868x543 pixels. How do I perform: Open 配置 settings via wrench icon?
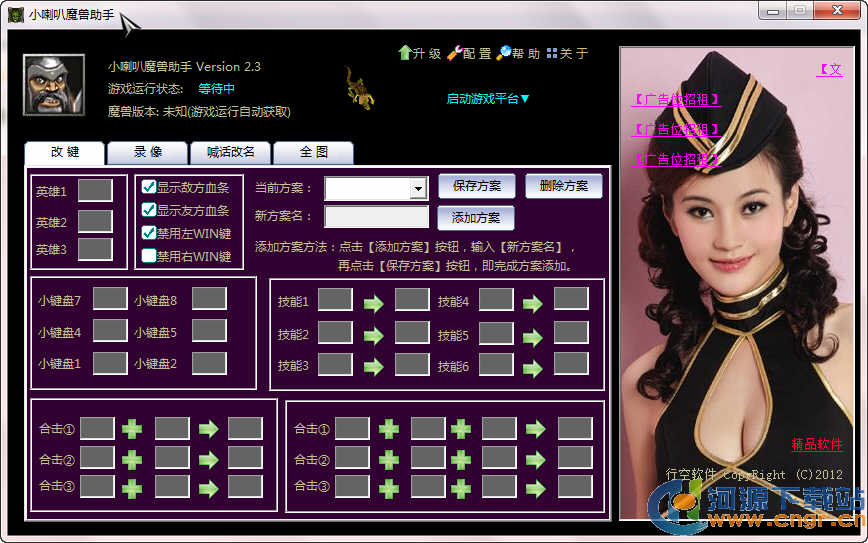coord(453,53)
